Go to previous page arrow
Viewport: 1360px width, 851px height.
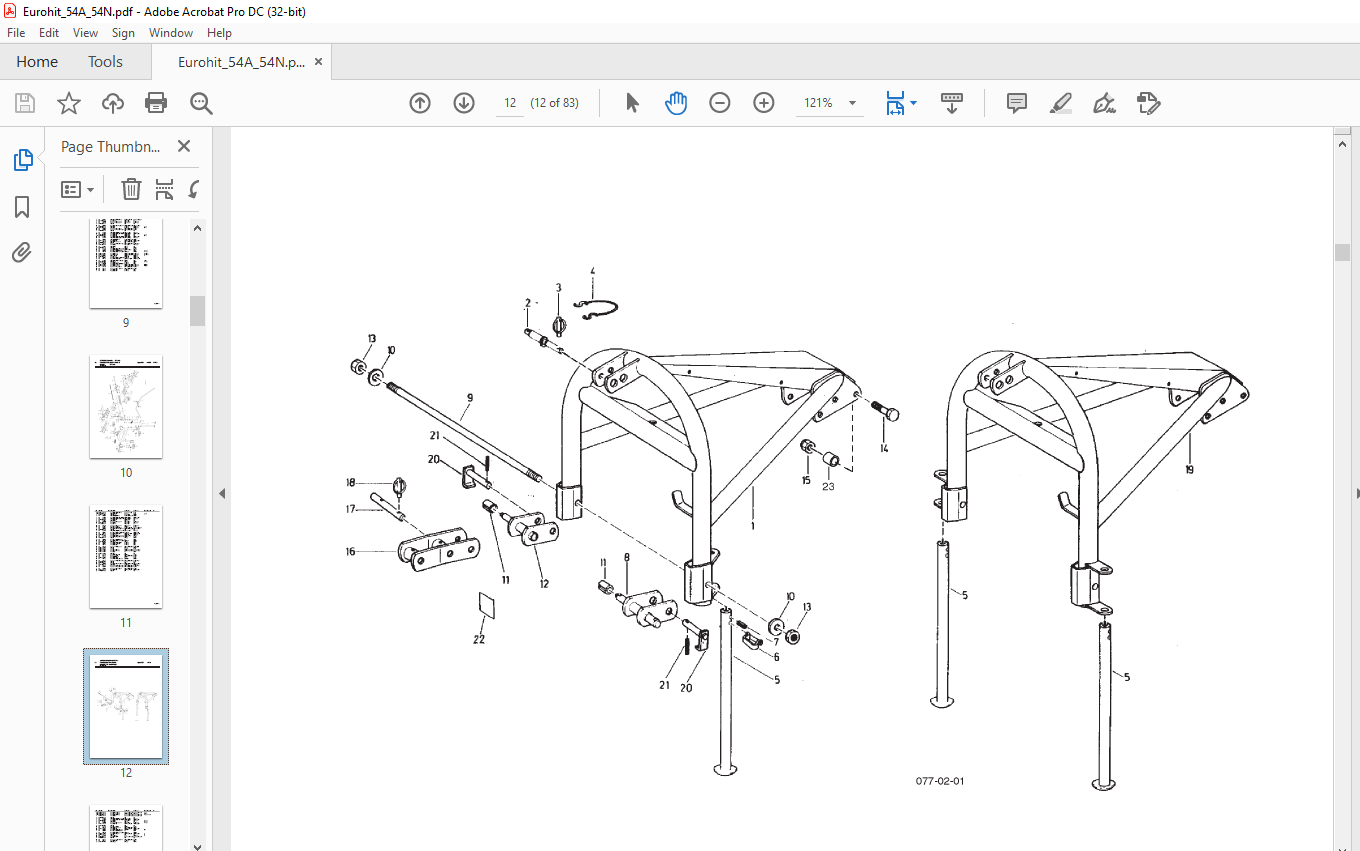tap(420, 103)
